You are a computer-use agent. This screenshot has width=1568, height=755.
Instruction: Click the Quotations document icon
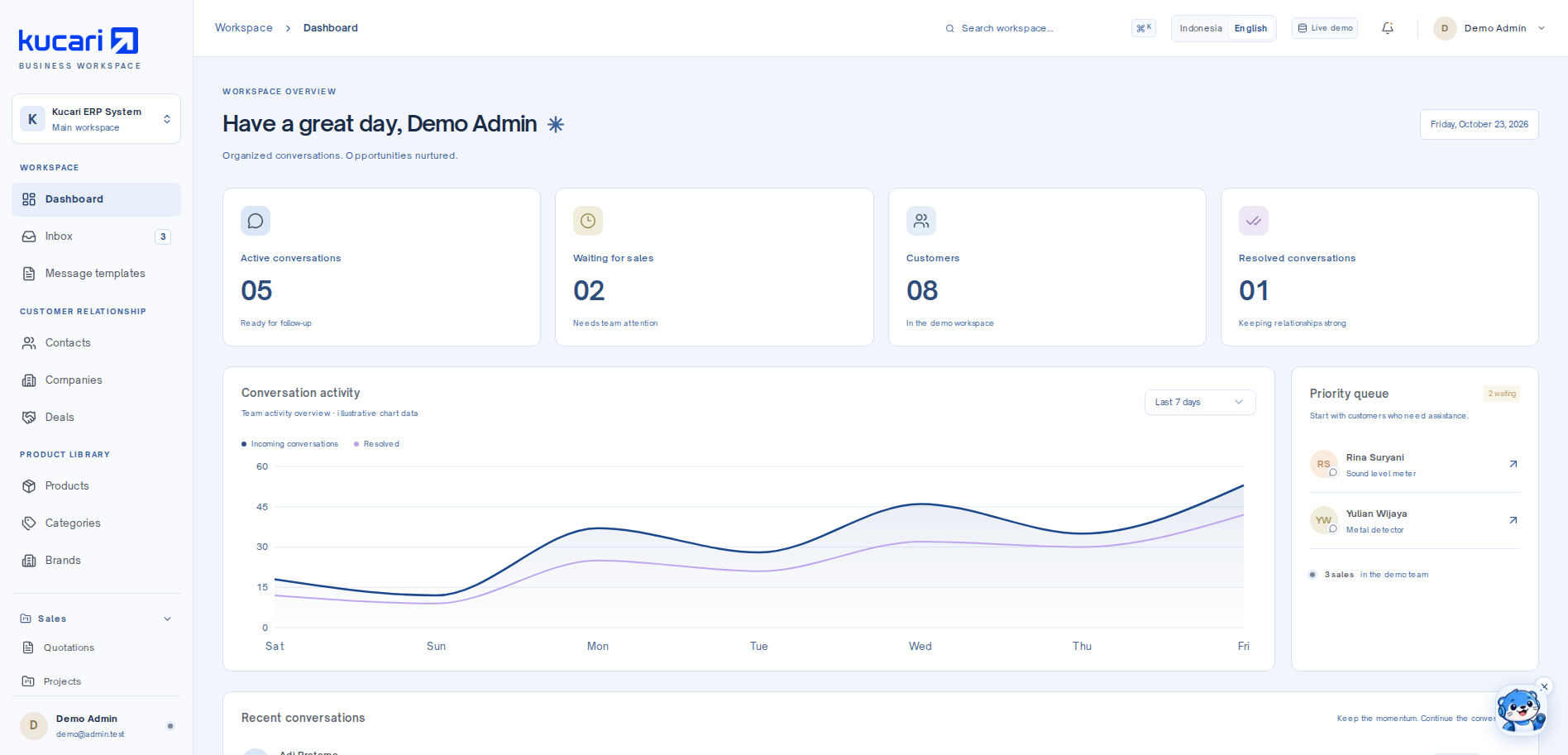(28, 647)
